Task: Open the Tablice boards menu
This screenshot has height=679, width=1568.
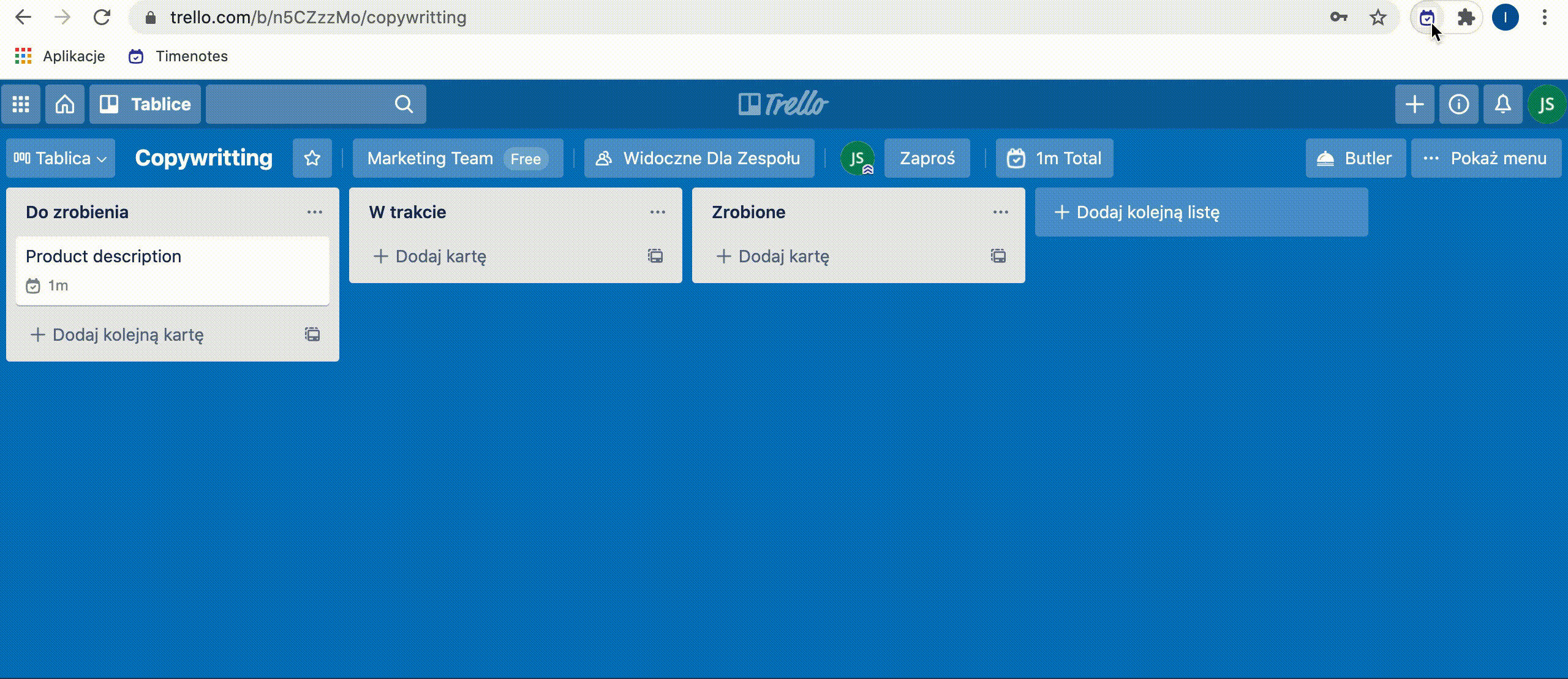Action: (x=145, y=104)
